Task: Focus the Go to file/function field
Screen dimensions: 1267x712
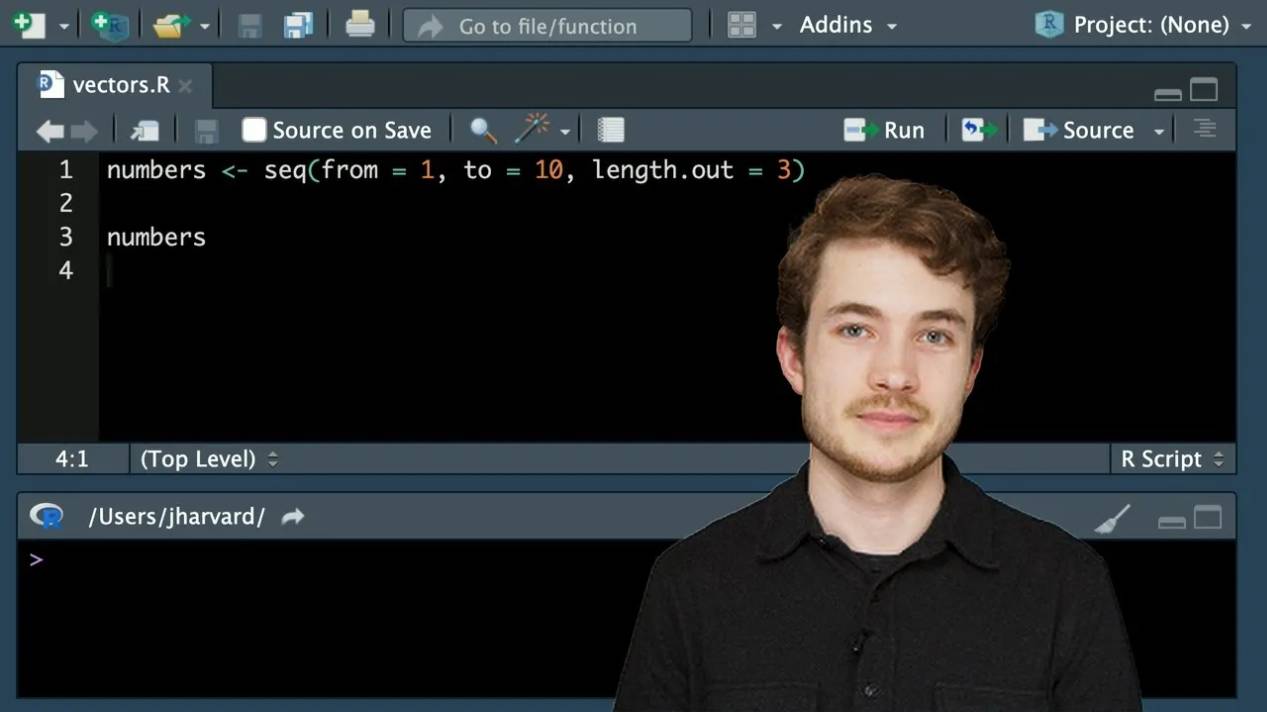Action: (547, 26)
